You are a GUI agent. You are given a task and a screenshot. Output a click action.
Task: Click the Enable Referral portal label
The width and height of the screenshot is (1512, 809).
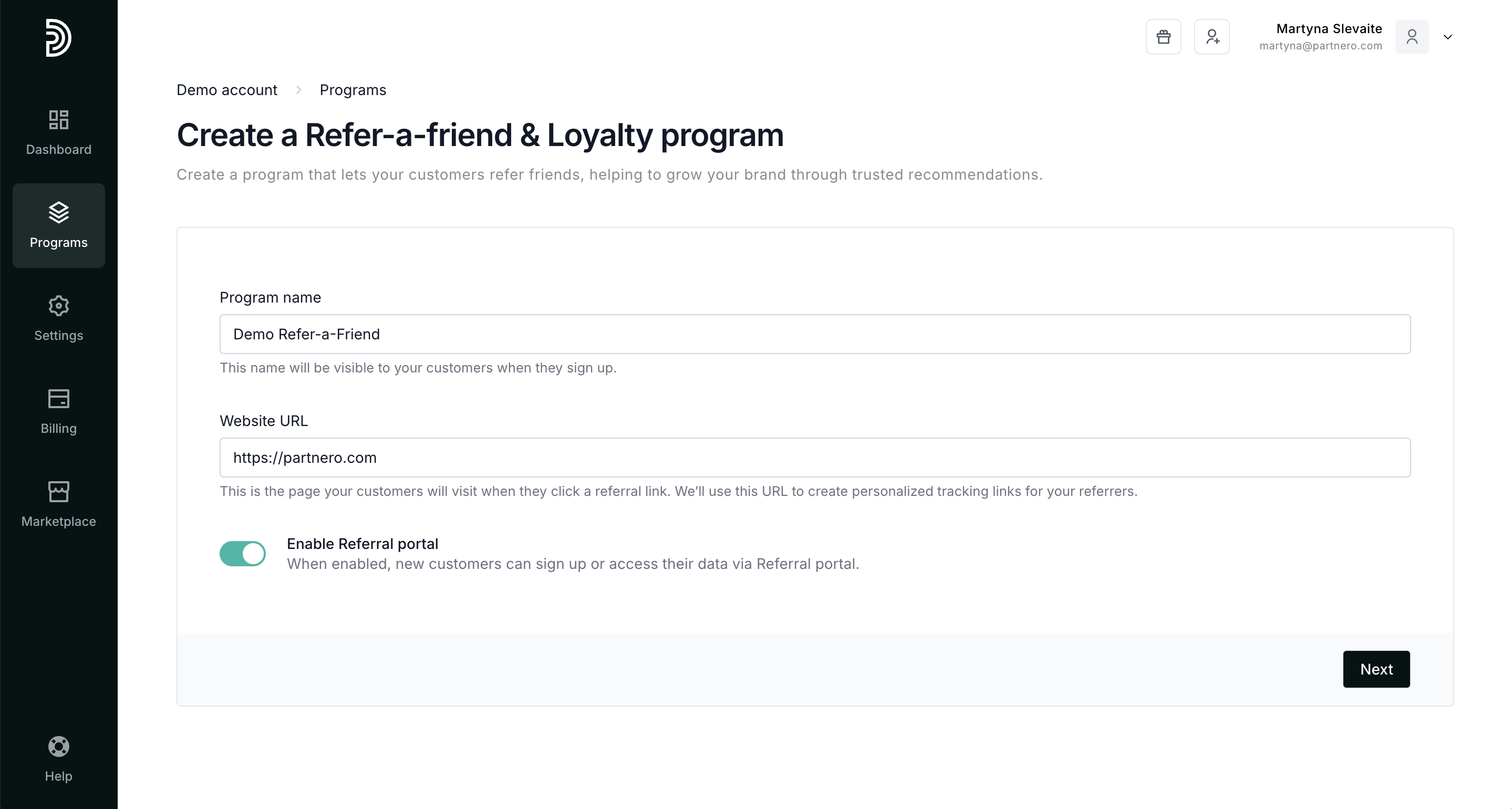click(x=362, y=544)
